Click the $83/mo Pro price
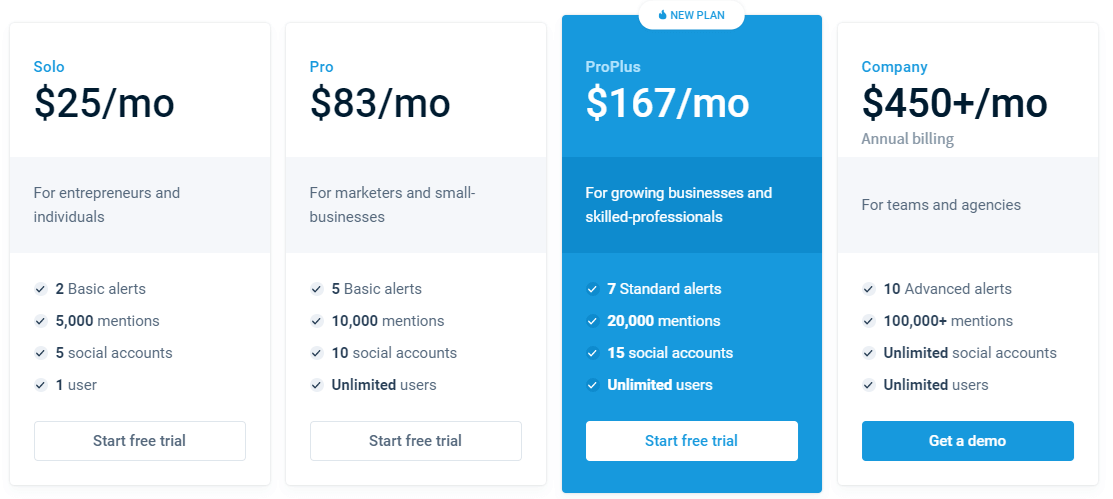This screenshot has height=499, width=1113. 380,103
